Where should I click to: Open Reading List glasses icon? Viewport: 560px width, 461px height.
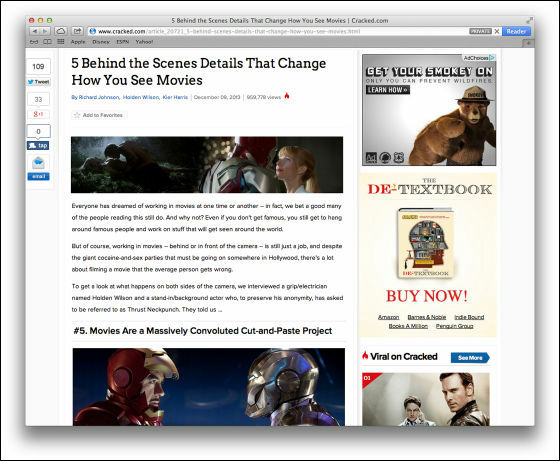(x=34, y=42)
